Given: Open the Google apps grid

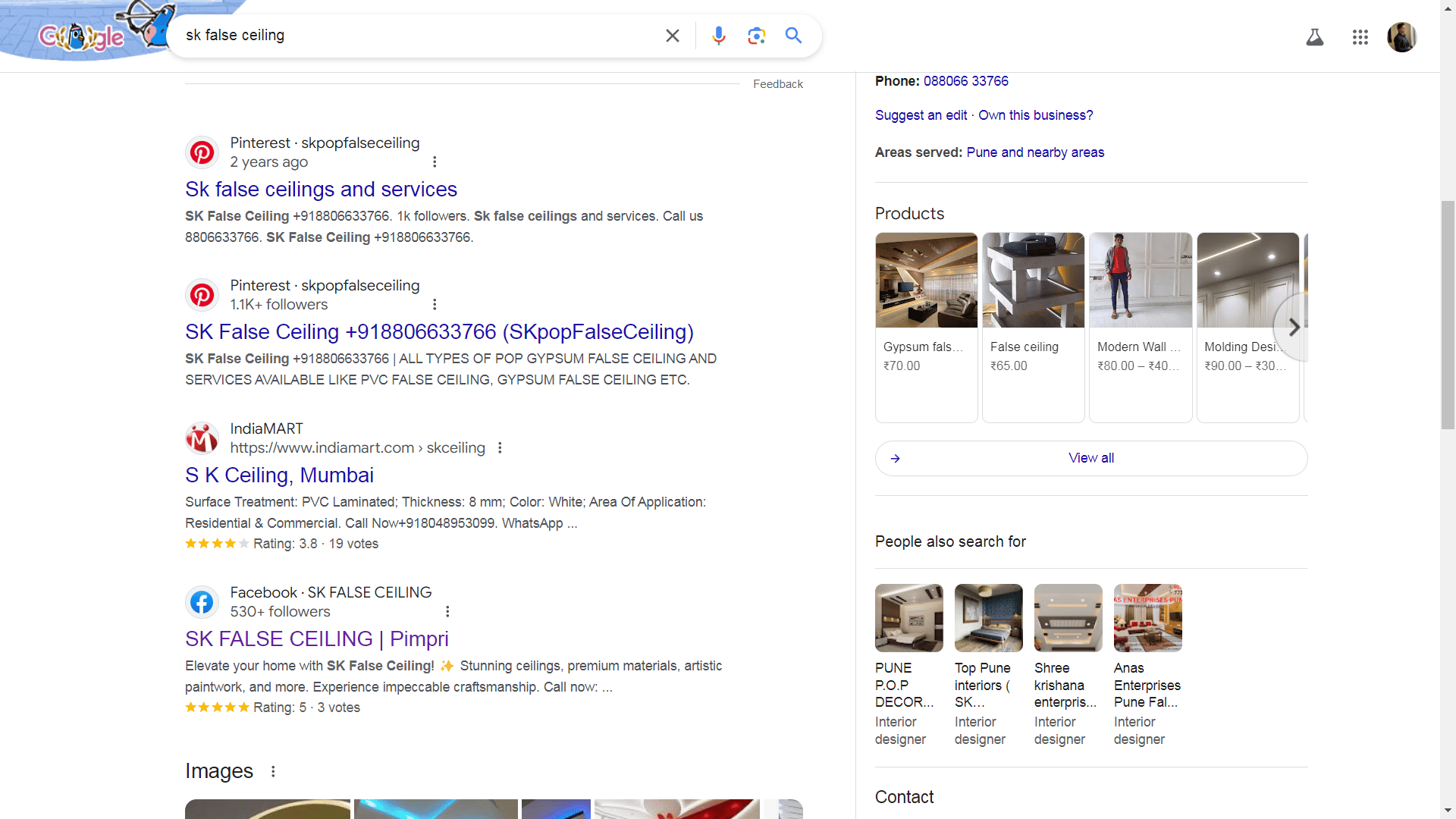Looking at the screenshot, I should 1360,37.
